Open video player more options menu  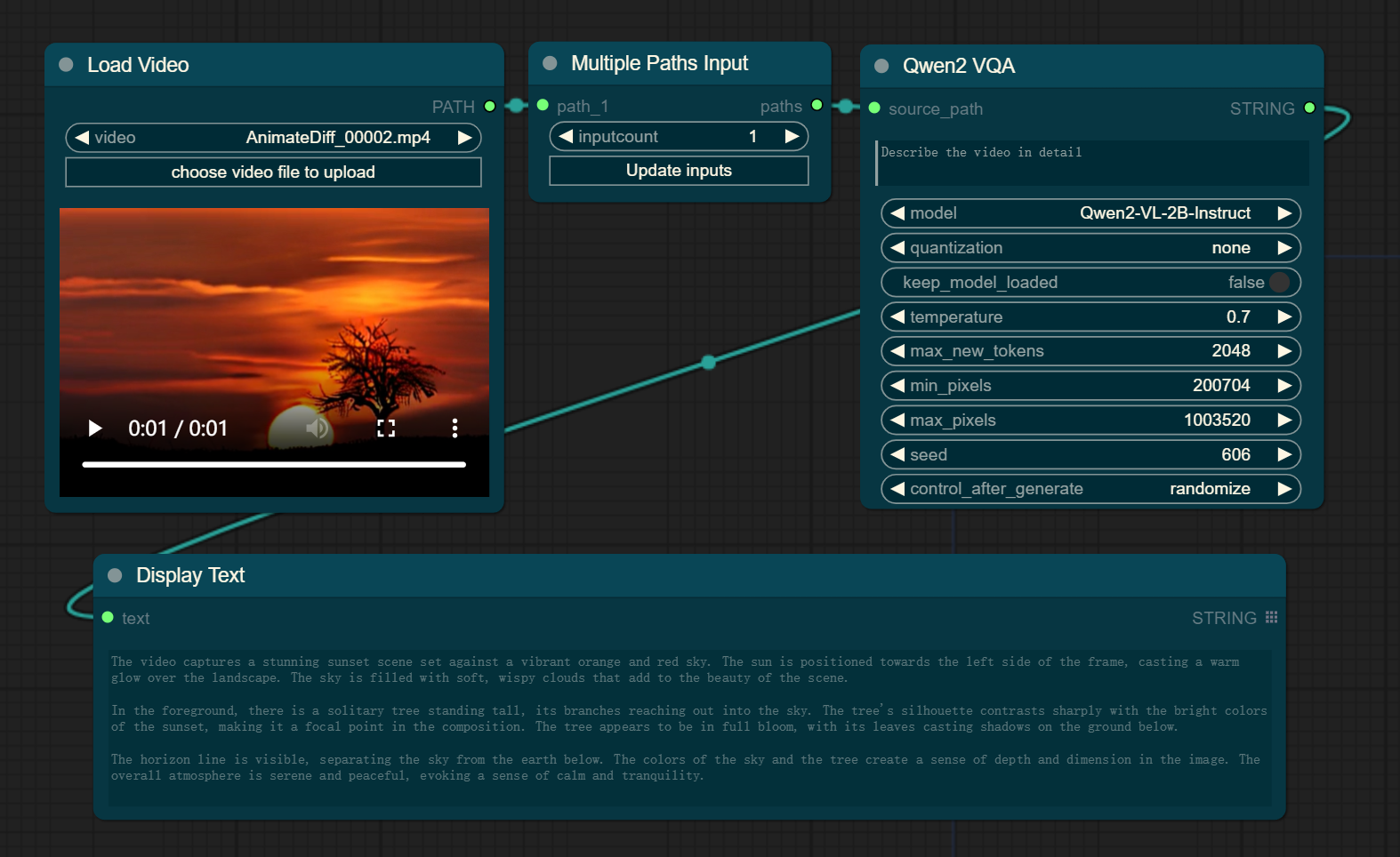455,428
